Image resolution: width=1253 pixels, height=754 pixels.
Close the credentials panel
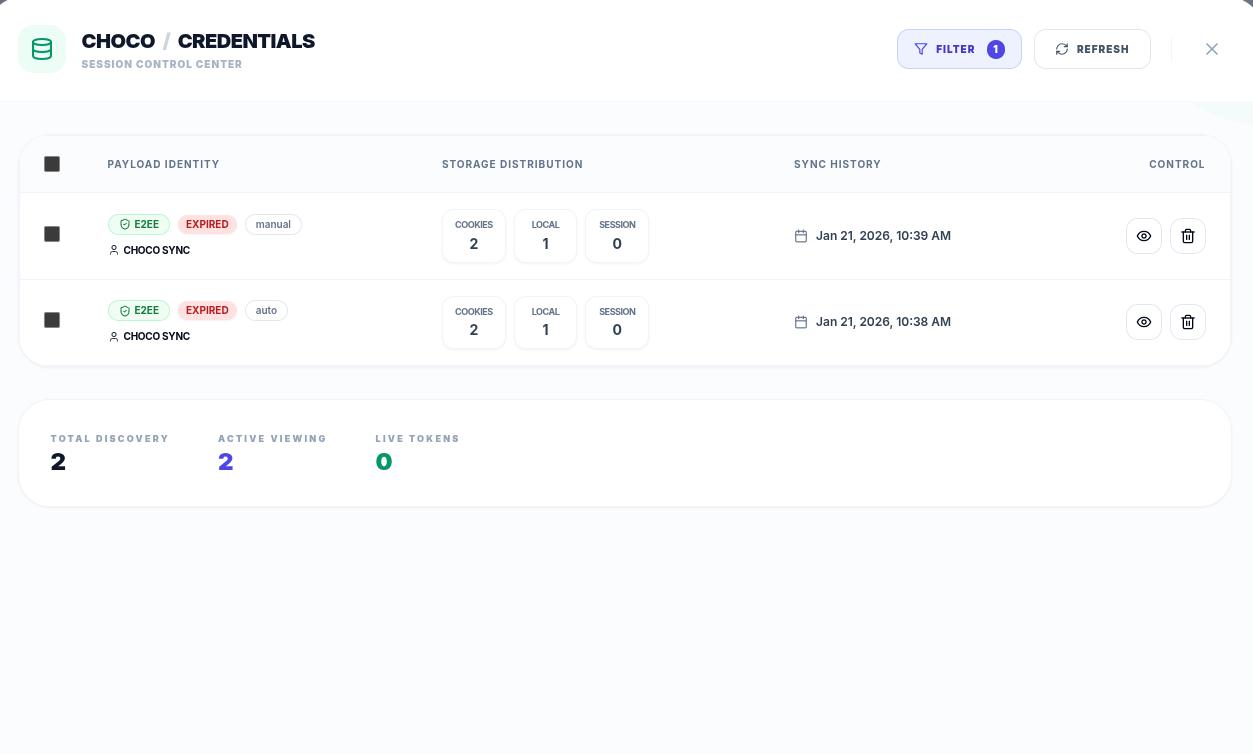(x=1211, y=49)
